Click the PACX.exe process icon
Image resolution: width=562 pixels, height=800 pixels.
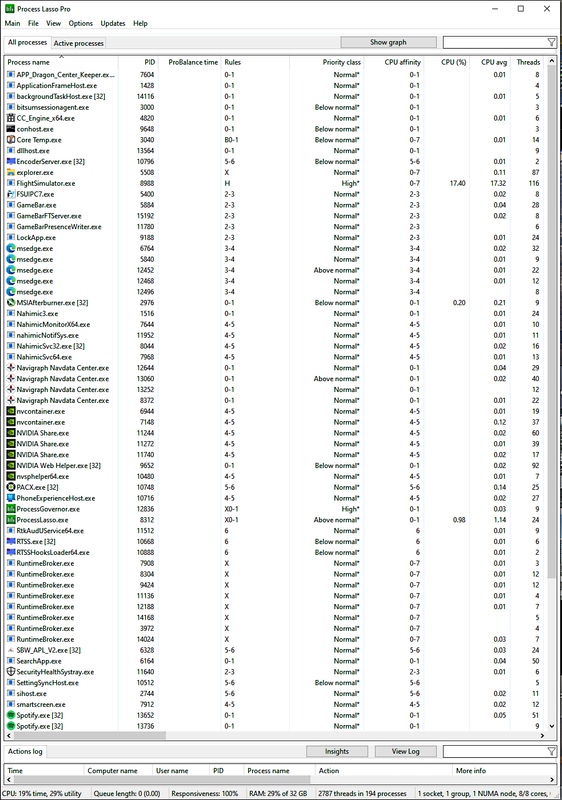pyautogui.click(x=11, y=487)
